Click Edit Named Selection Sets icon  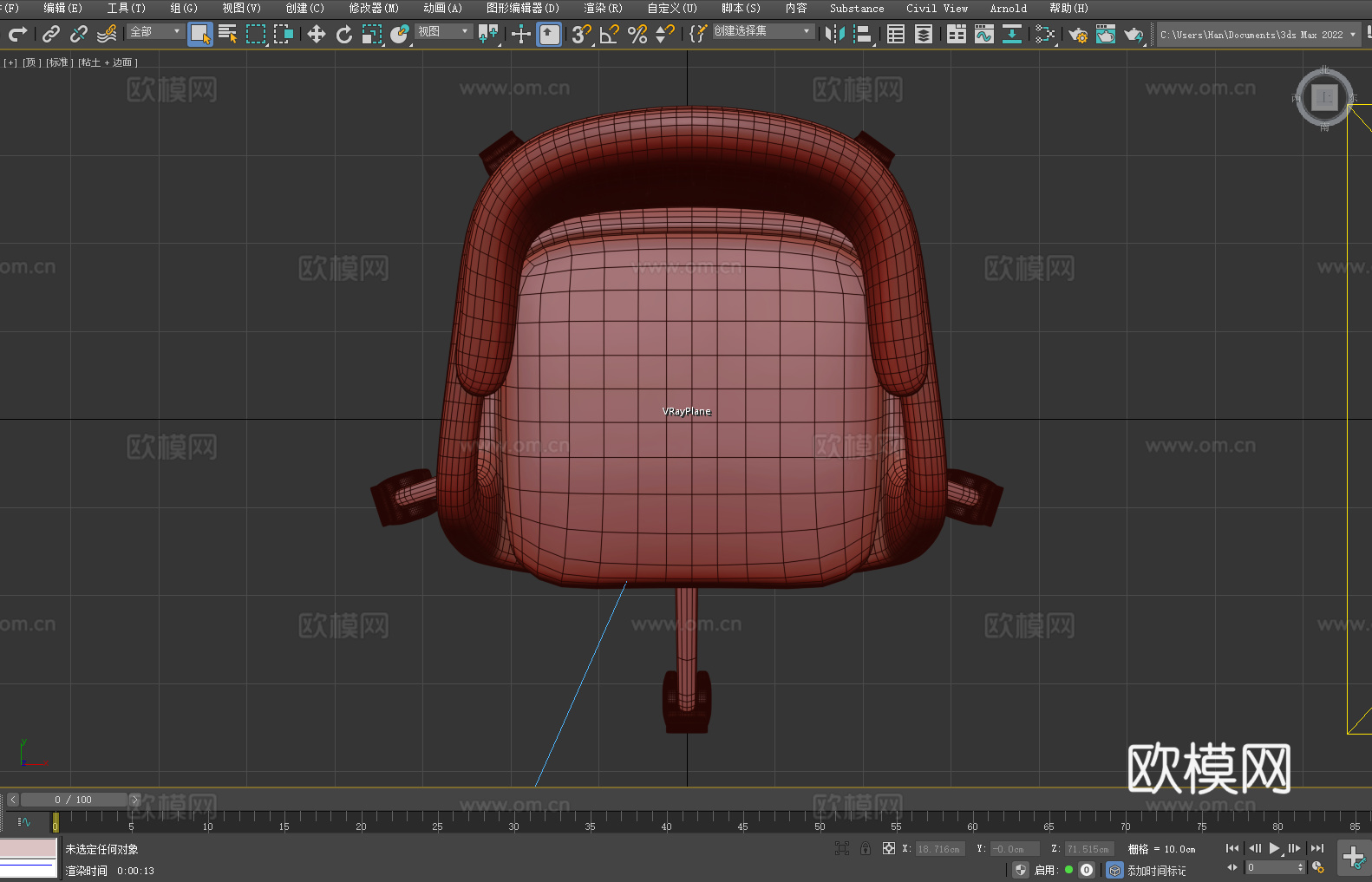[x=698, y=34]
